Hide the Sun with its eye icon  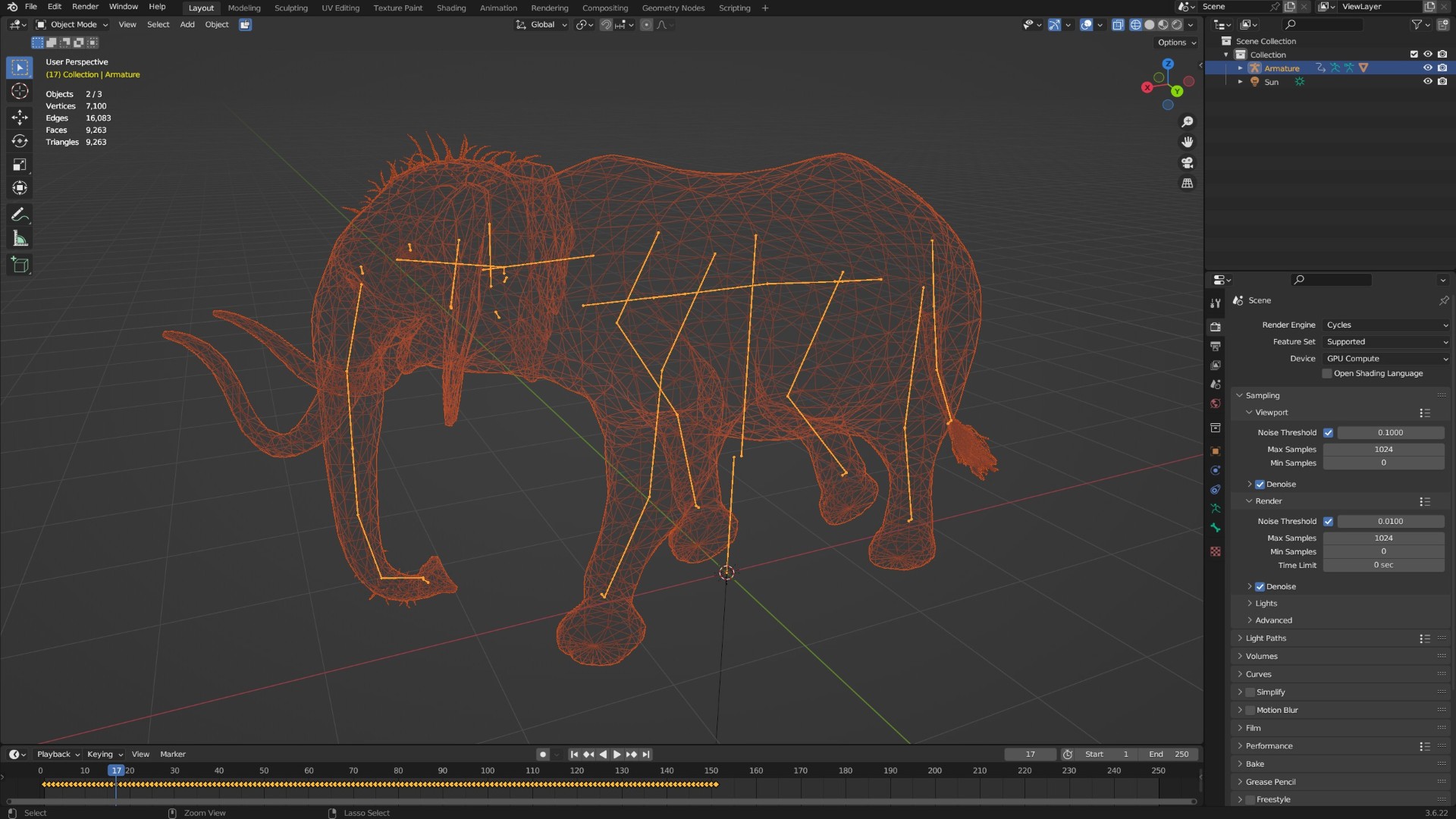(1428, 82)
